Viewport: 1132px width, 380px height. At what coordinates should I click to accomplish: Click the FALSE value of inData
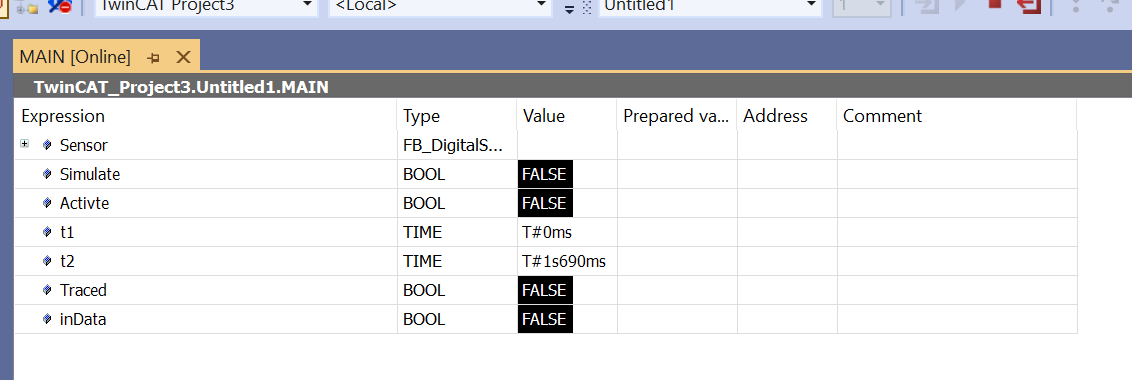pos(545,319)
